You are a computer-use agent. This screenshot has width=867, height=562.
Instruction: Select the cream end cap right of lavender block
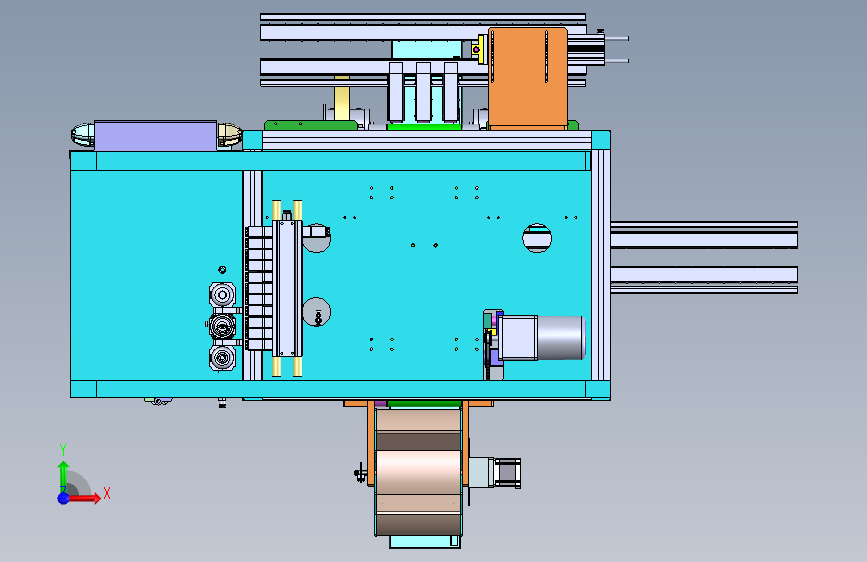click(229, 134)
